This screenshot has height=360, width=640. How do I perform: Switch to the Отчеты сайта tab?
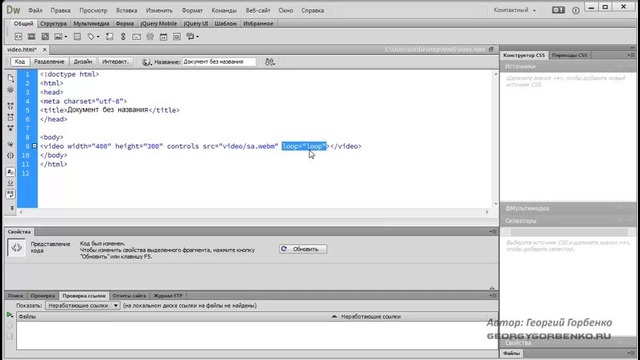pyautogui.click(x=129, y=296)
